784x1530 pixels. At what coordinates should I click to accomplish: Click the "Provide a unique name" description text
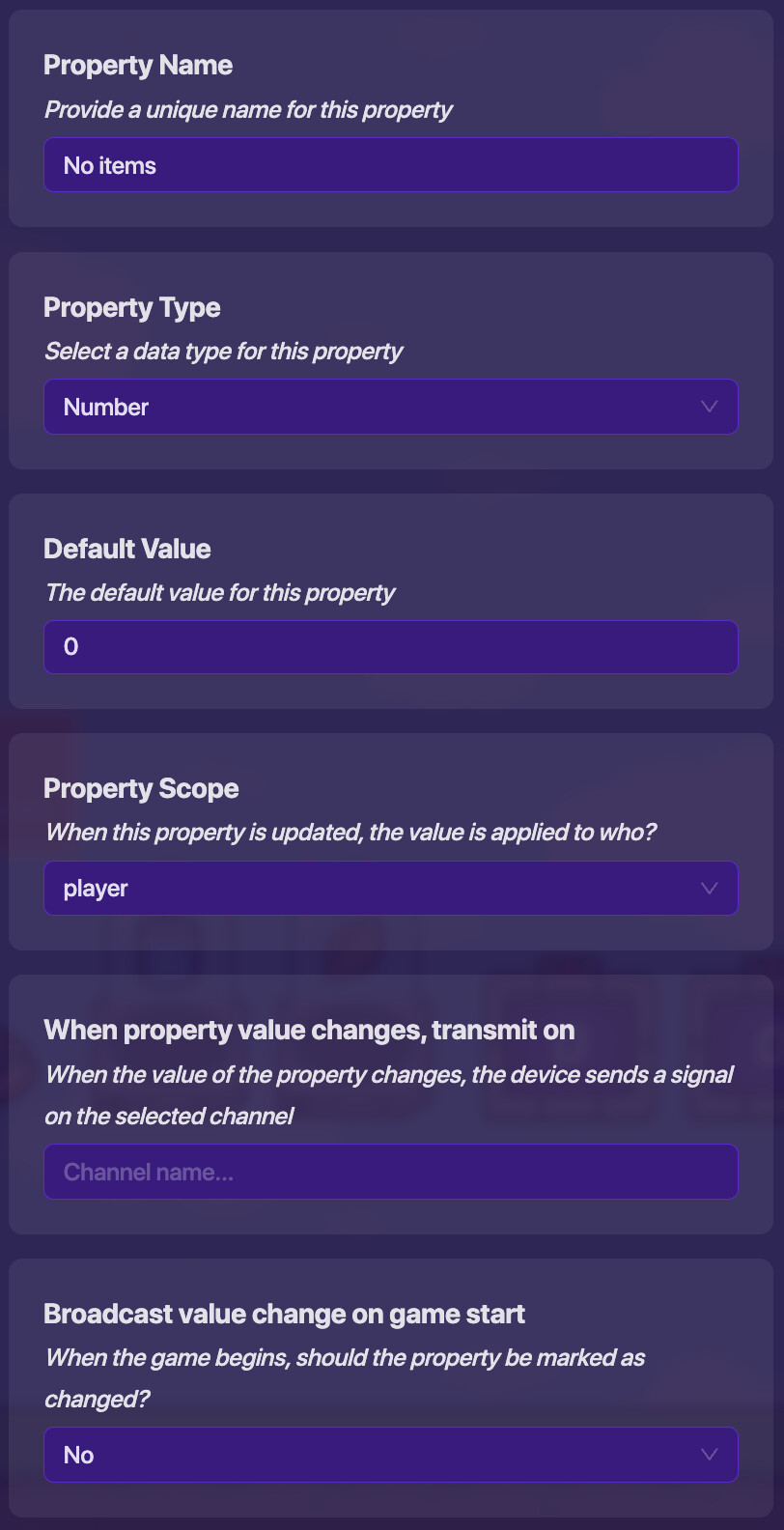pos(248,110)
